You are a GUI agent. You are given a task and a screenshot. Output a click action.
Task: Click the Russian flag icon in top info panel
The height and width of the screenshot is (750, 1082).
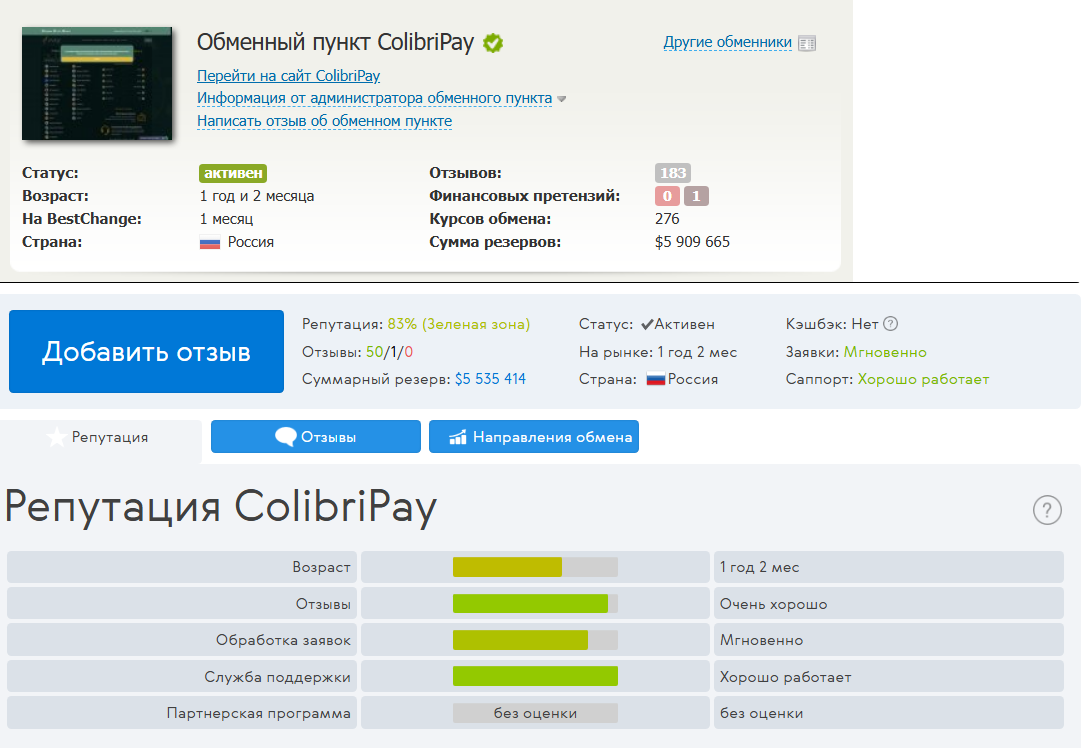(x=210, y=242)
